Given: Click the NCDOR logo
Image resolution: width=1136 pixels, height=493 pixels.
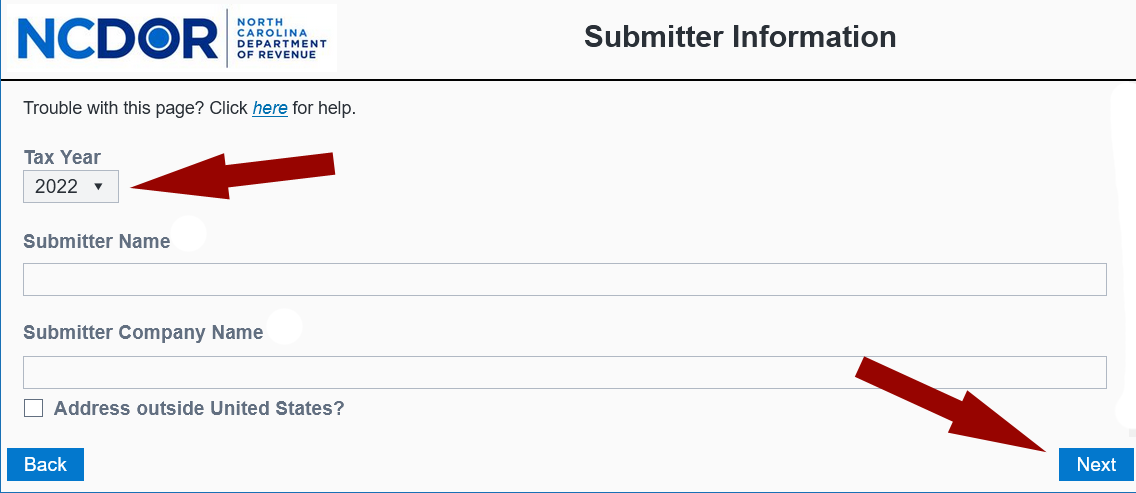Looking at the screenshot, I should coord(118,39).
